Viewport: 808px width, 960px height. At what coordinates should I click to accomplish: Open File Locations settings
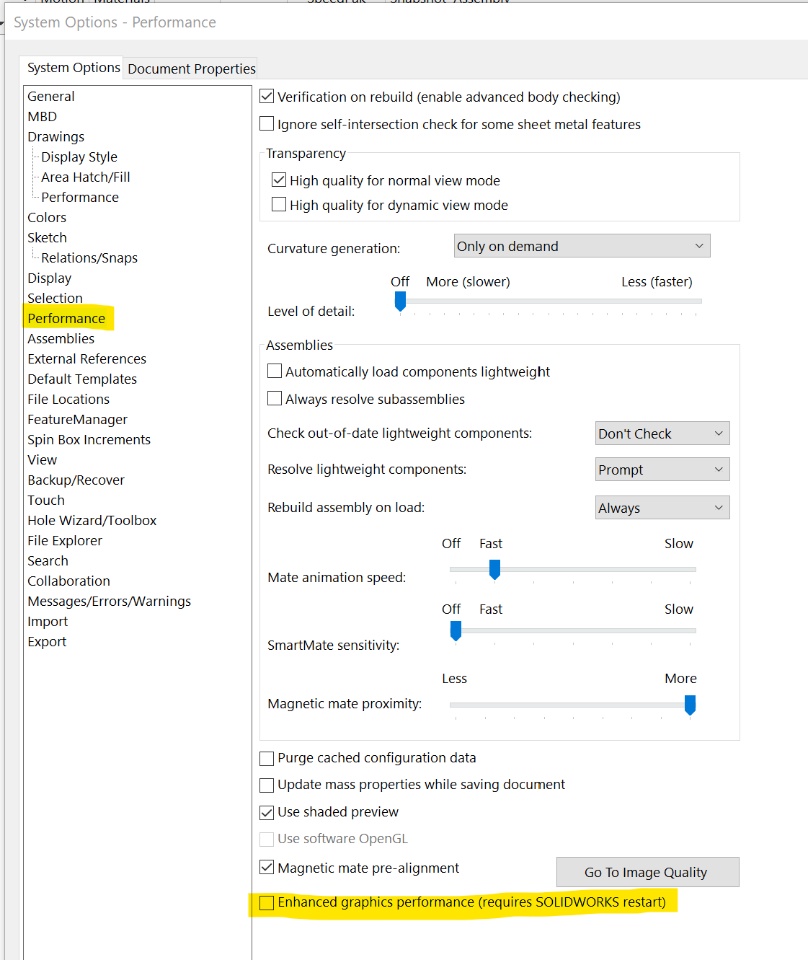(x=69, y=399)
